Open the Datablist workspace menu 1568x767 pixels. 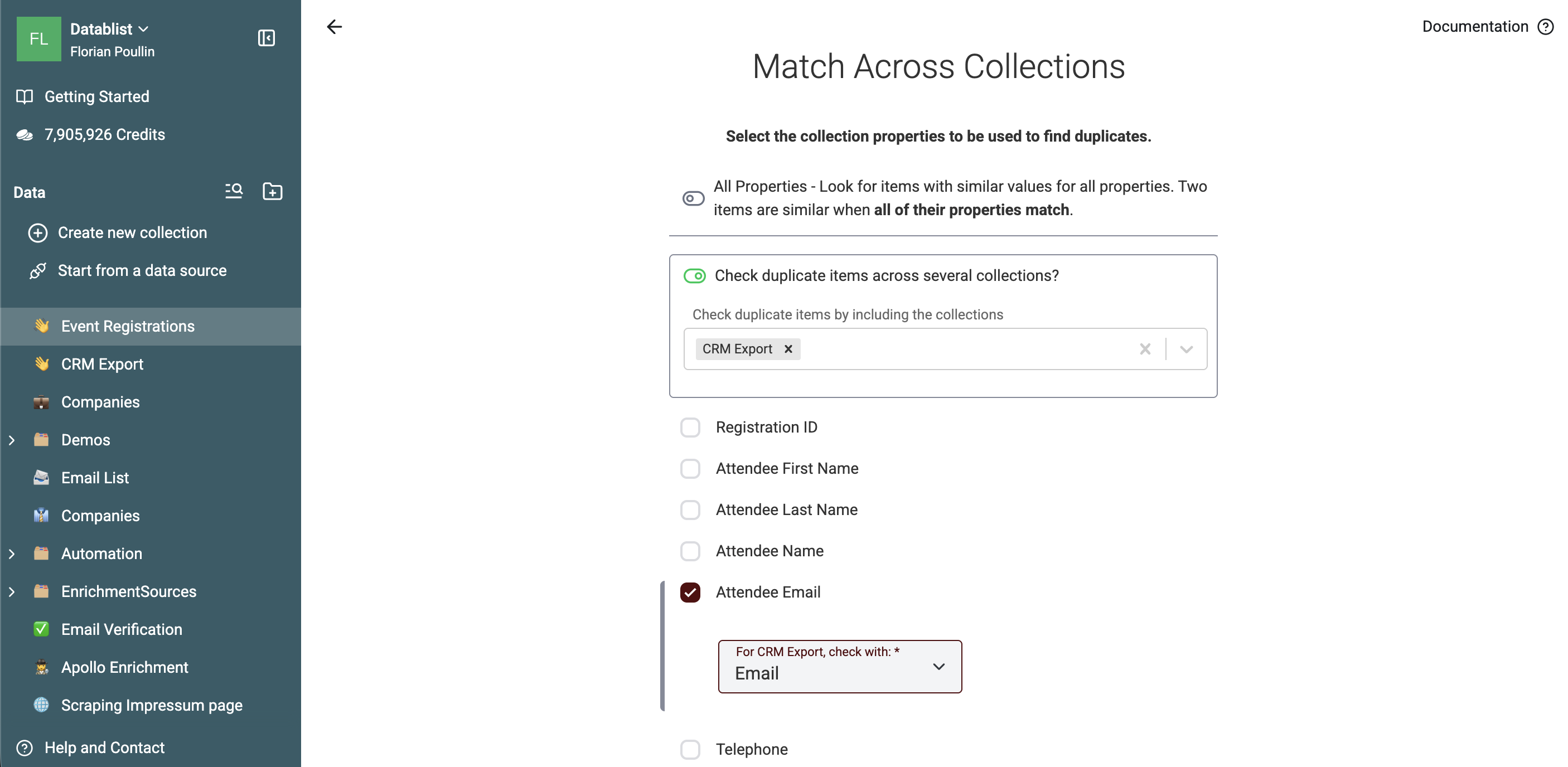(109, 28)
